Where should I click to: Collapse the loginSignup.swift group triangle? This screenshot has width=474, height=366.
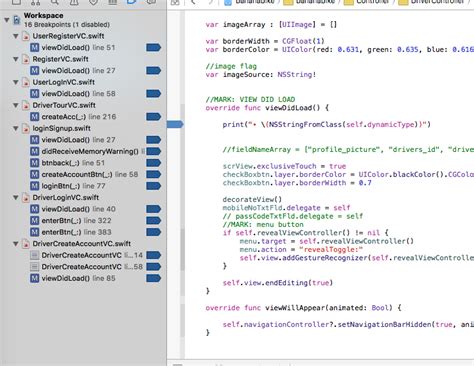coord(16,128)
